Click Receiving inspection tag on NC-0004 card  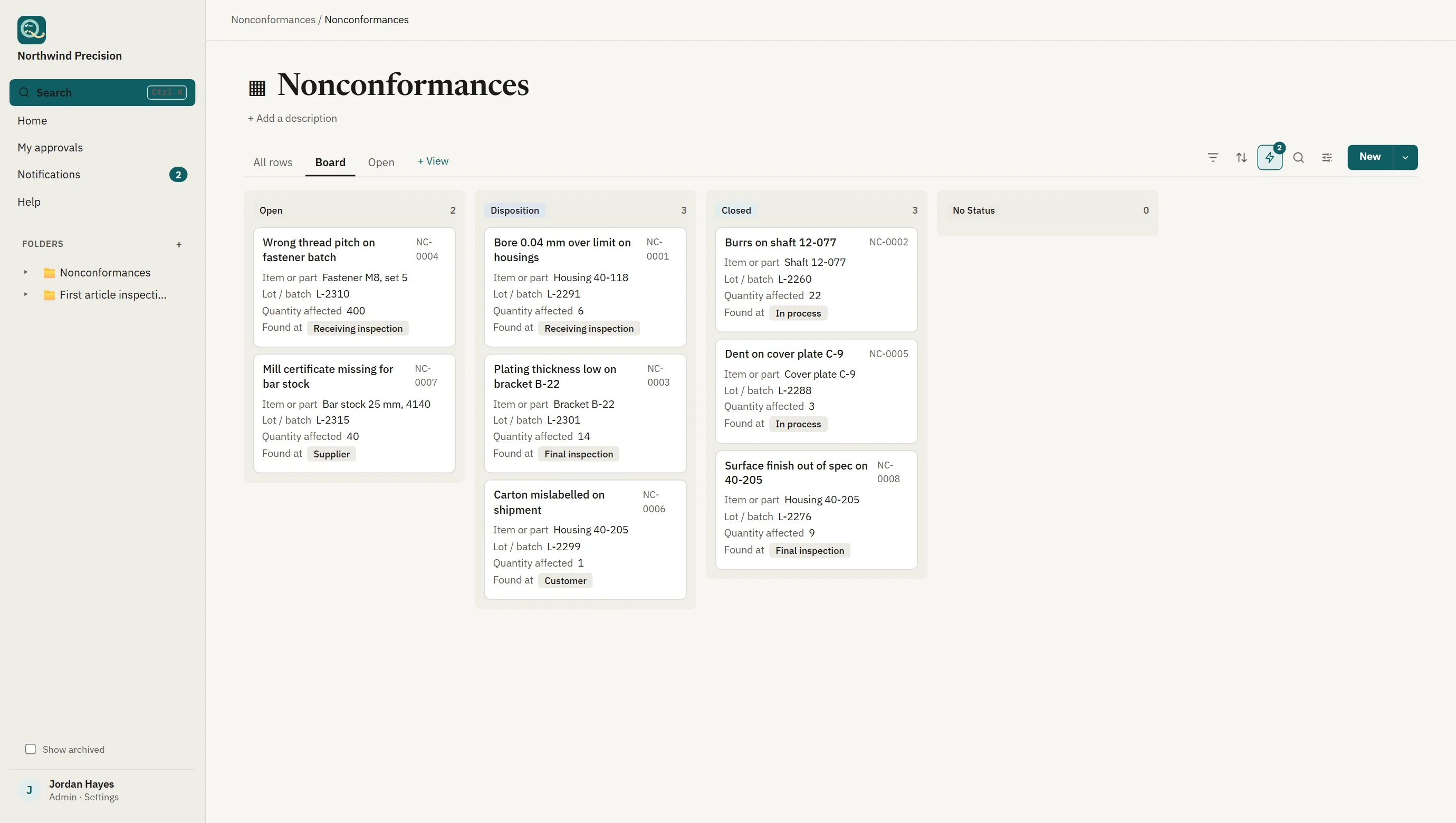358,328
